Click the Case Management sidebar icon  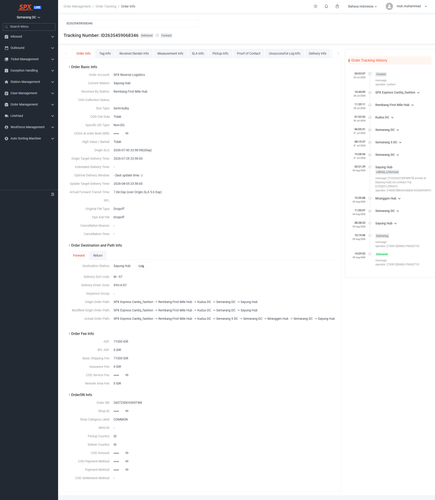6,93
